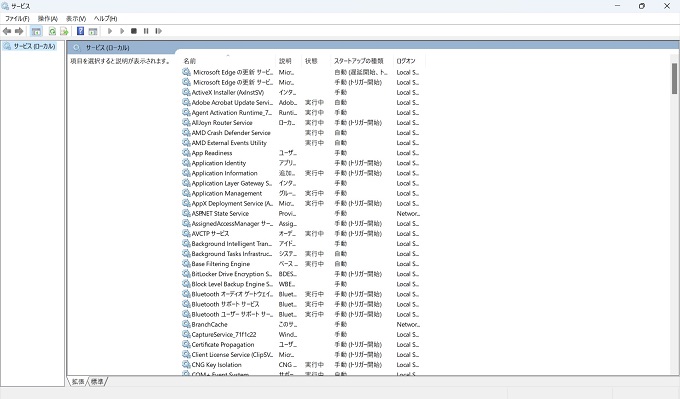Click the gear icon beside AMD Crash Defender Service
The height and width of the screenshot is (399, 680).
(186, 133)
